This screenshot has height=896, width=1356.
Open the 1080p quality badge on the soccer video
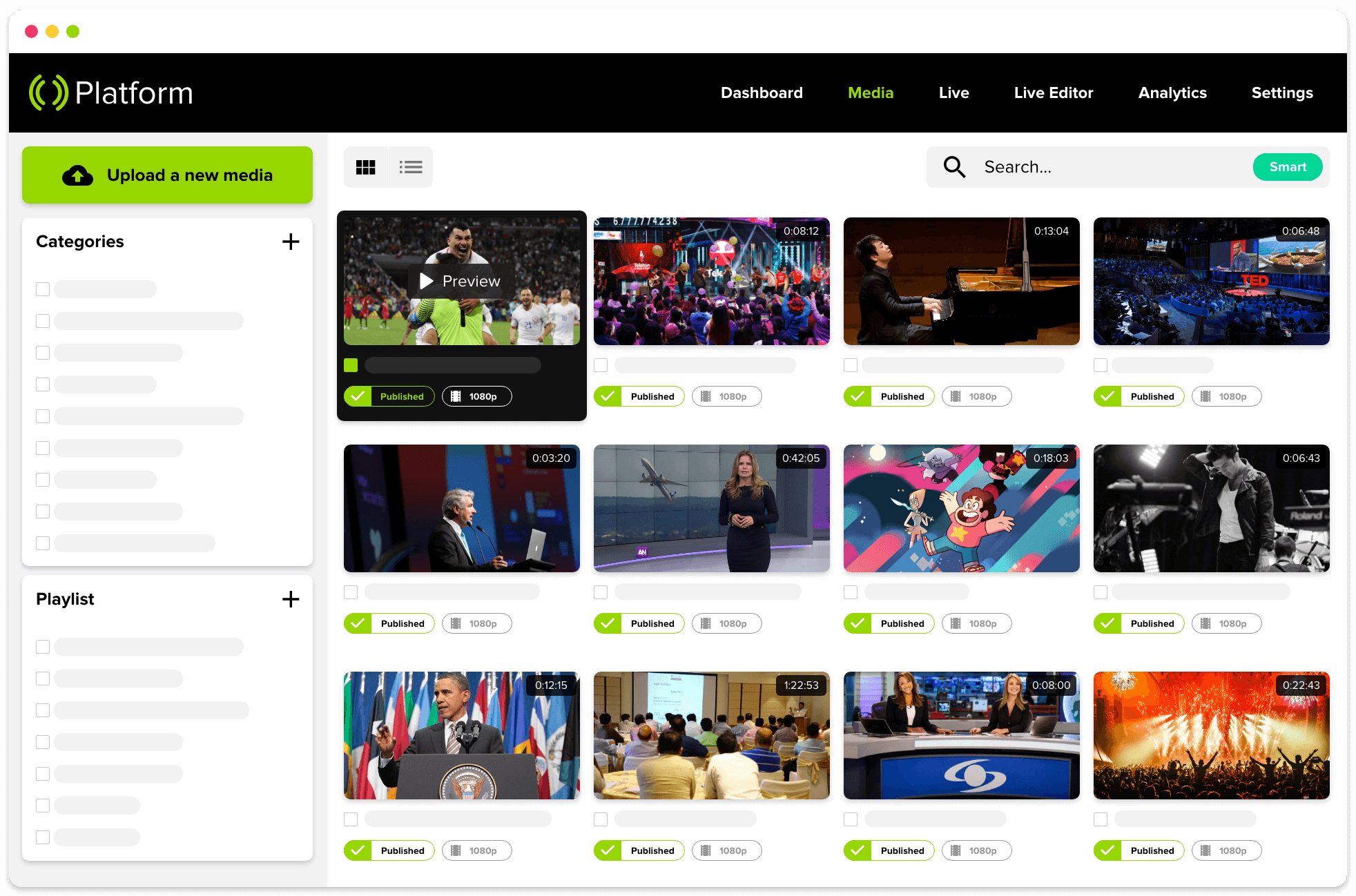[476, 396]
